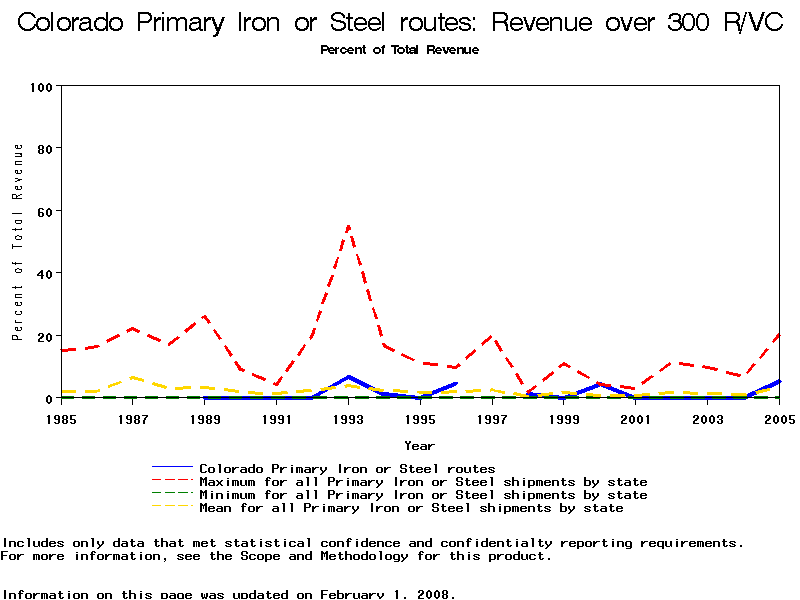800x600 pixels.
Task: Click the blue line peak at 1993
Action: click(348, 377)
